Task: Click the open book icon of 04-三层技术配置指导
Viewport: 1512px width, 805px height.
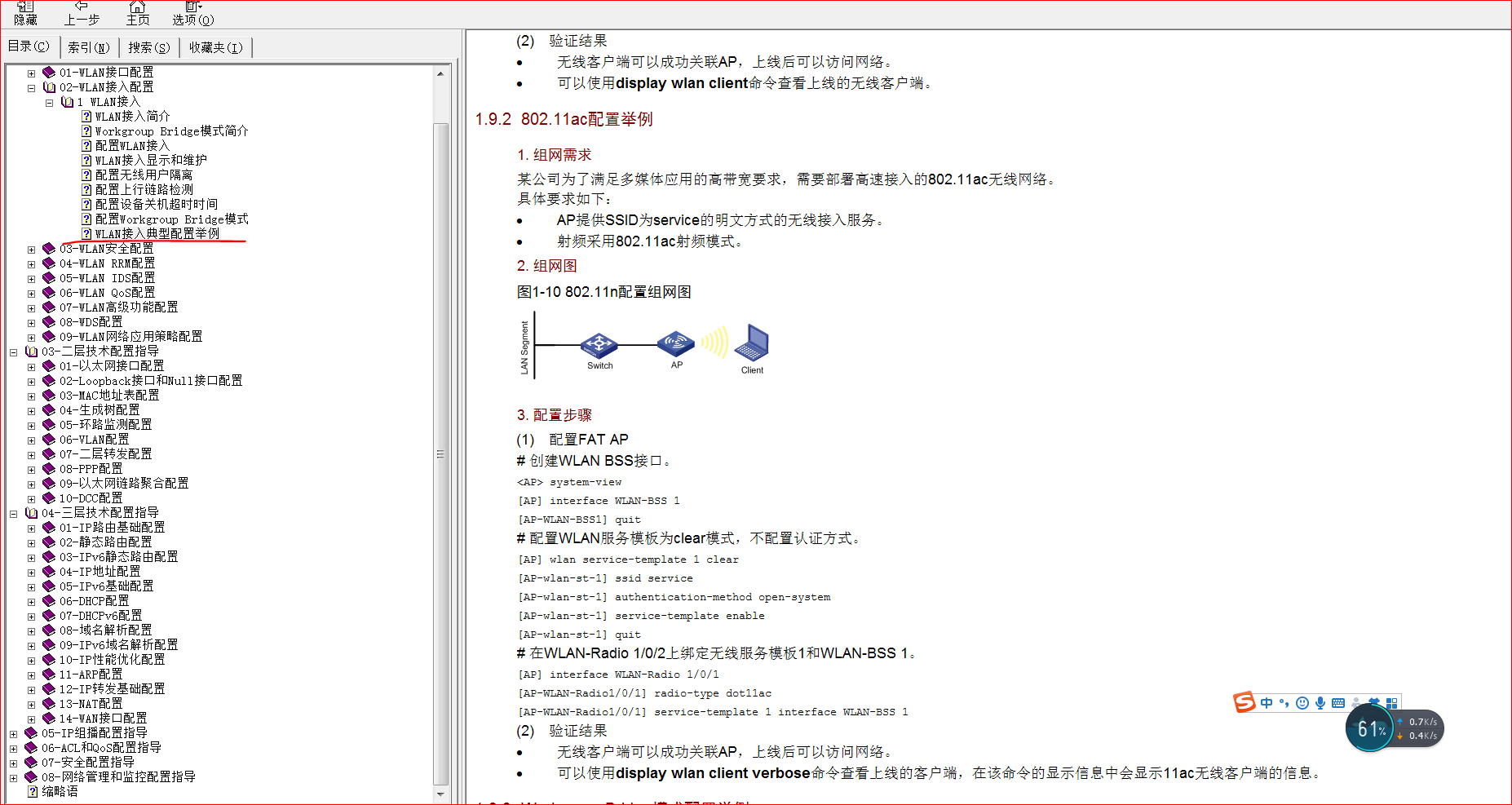Action: pyautogui.click(x=31, y=513)
